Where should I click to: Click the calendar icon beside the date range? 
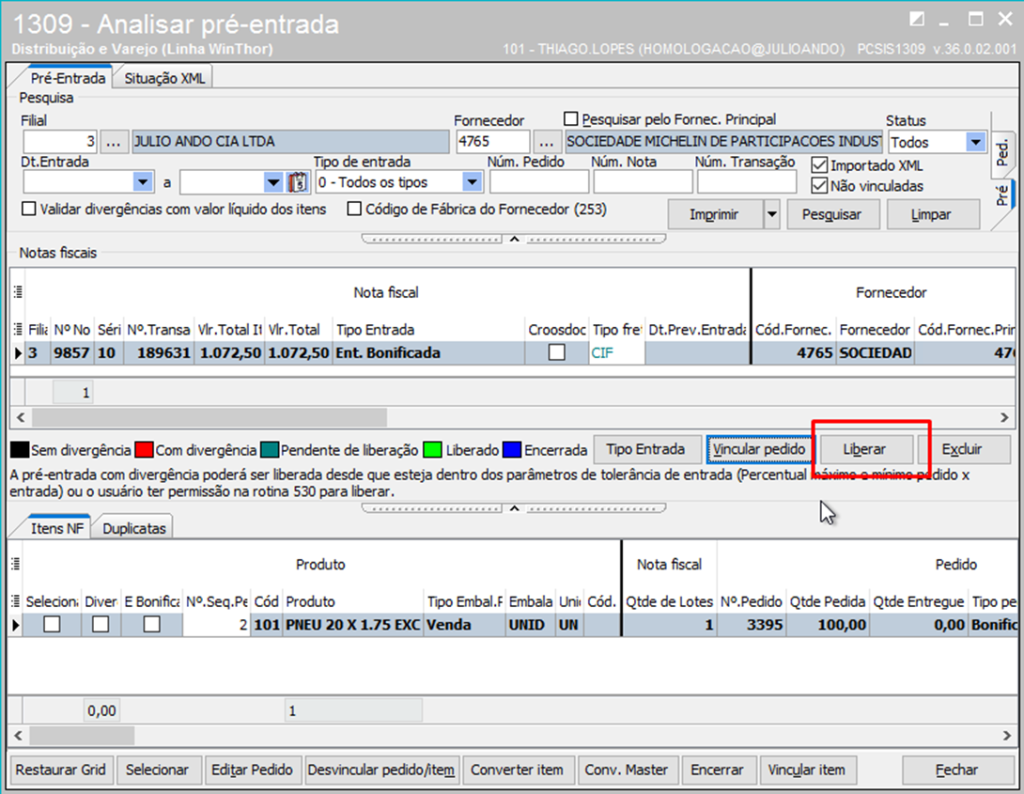[297, 182]
